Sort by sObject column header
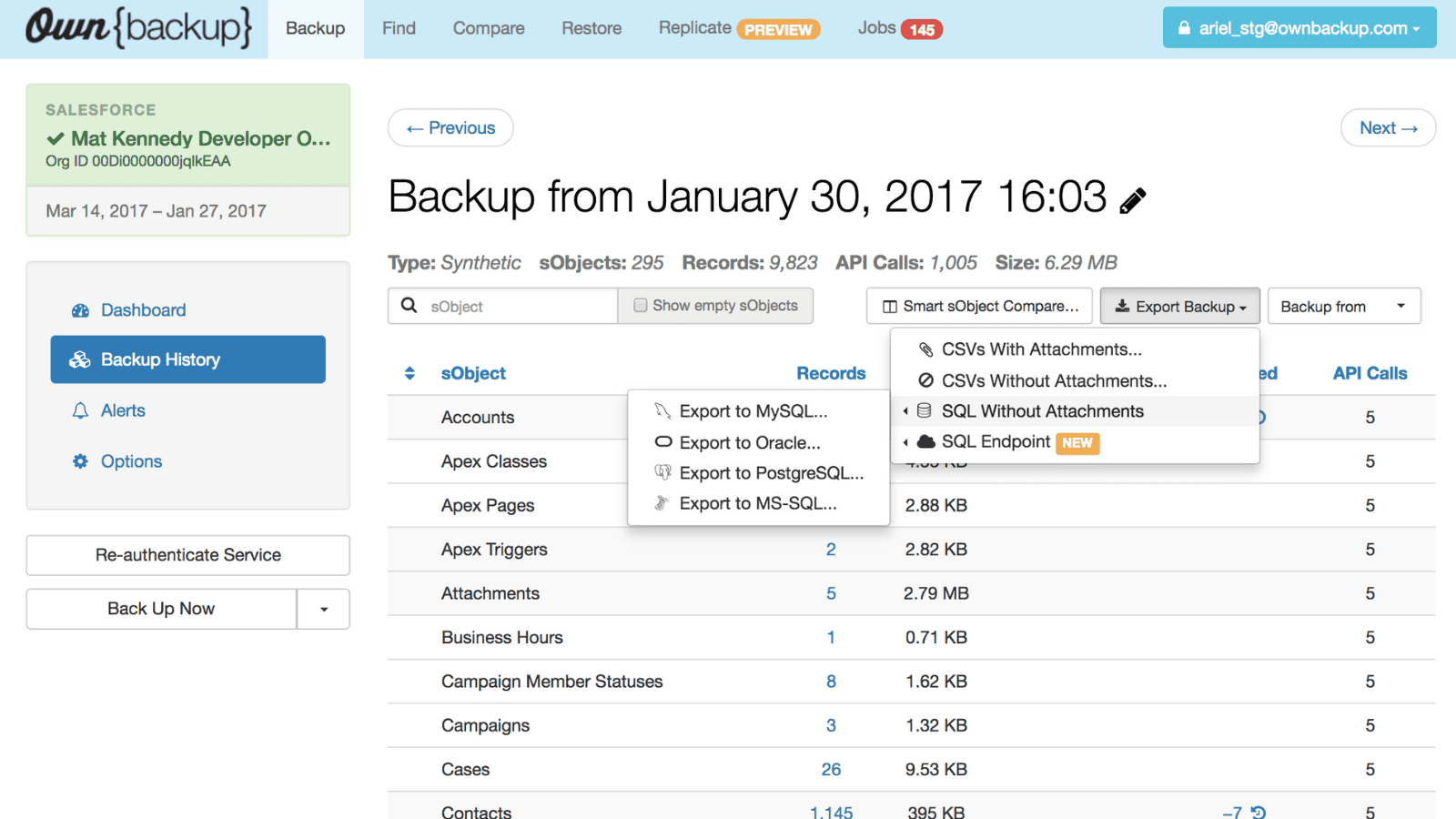This screenshot has width=1456, height=819. tap(473, 373)
